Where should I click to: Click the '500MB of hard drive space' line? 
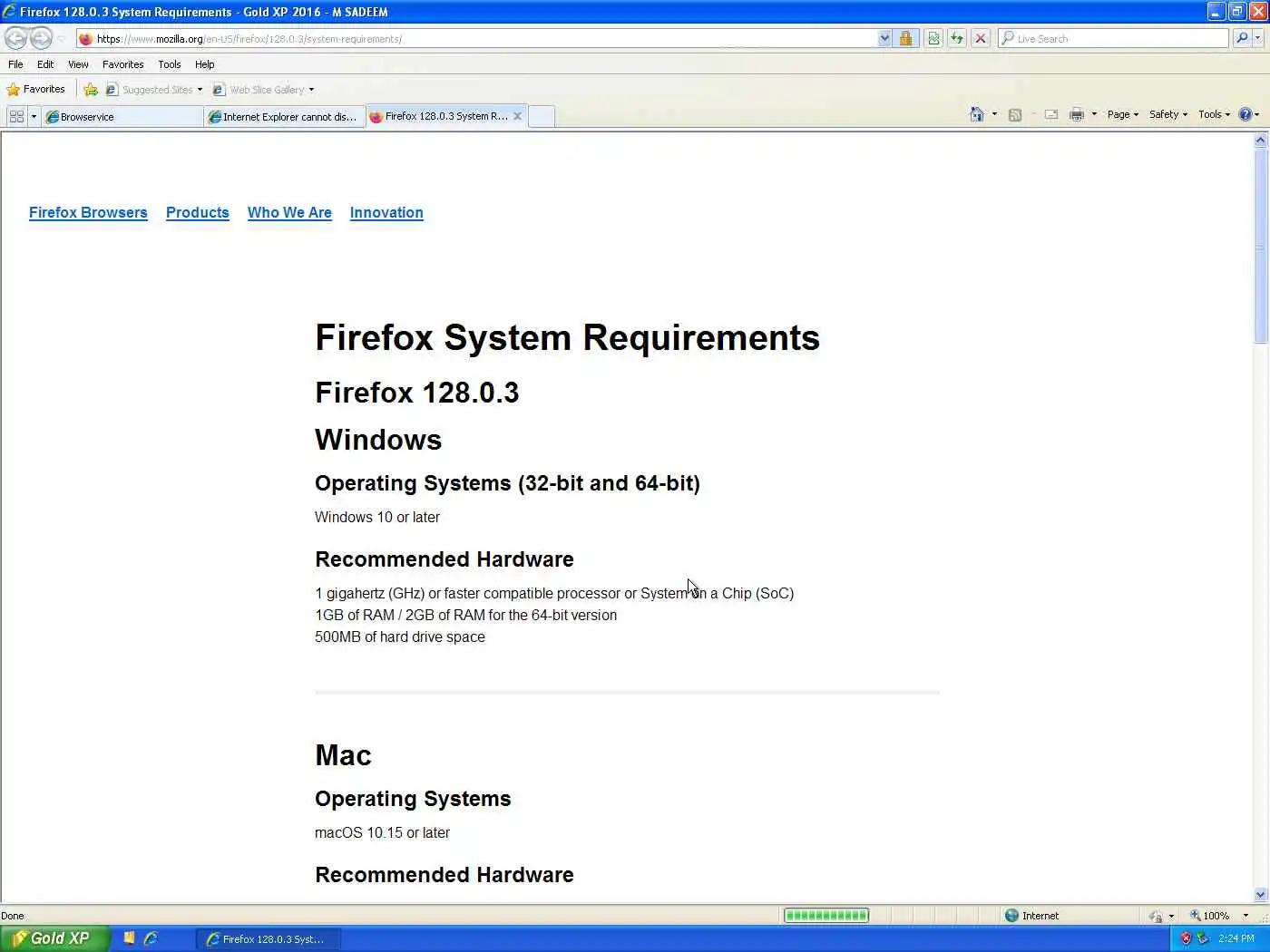(x=400, y=636)
